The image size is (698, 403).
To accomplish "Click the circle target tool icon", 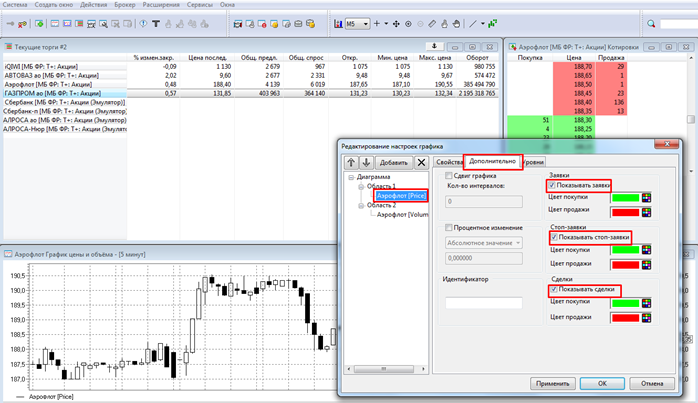I will coord(408,24).
